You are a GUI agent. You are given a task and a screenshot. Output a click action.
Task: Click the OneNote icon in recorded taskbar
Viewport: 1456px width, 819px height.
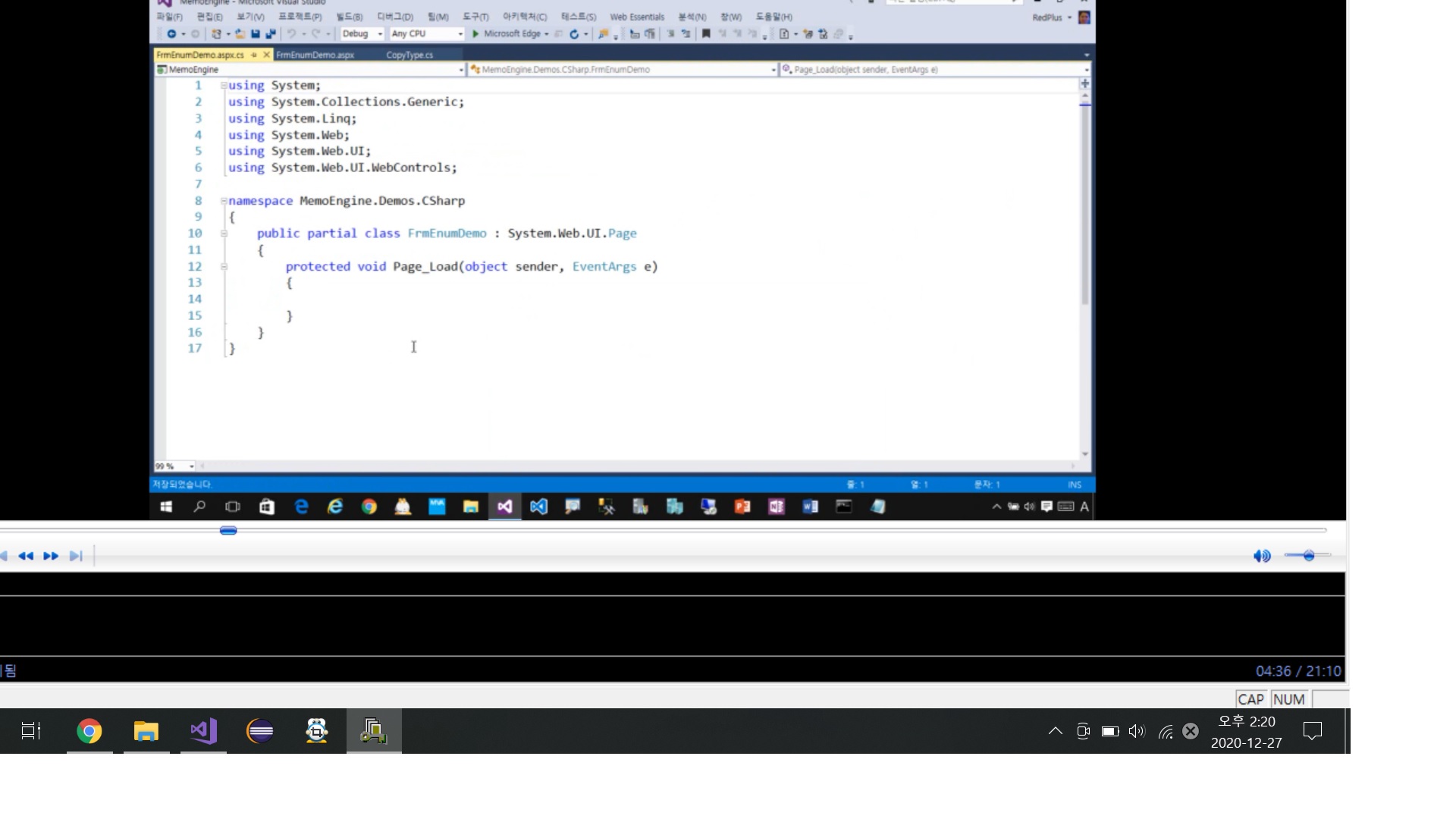(776, 507)
